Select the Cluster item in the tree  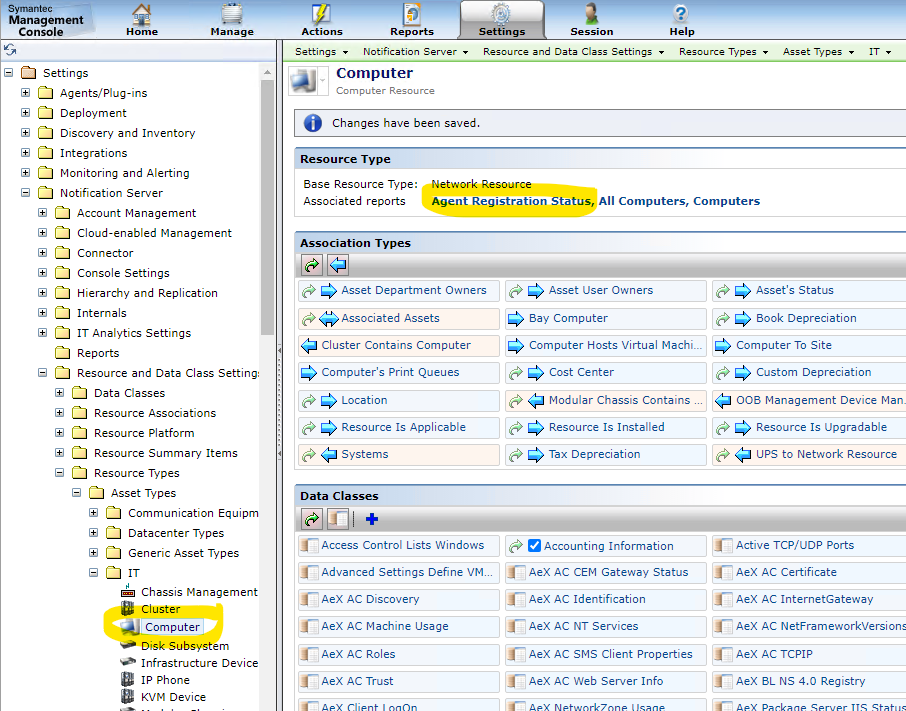tap(160, 609)
